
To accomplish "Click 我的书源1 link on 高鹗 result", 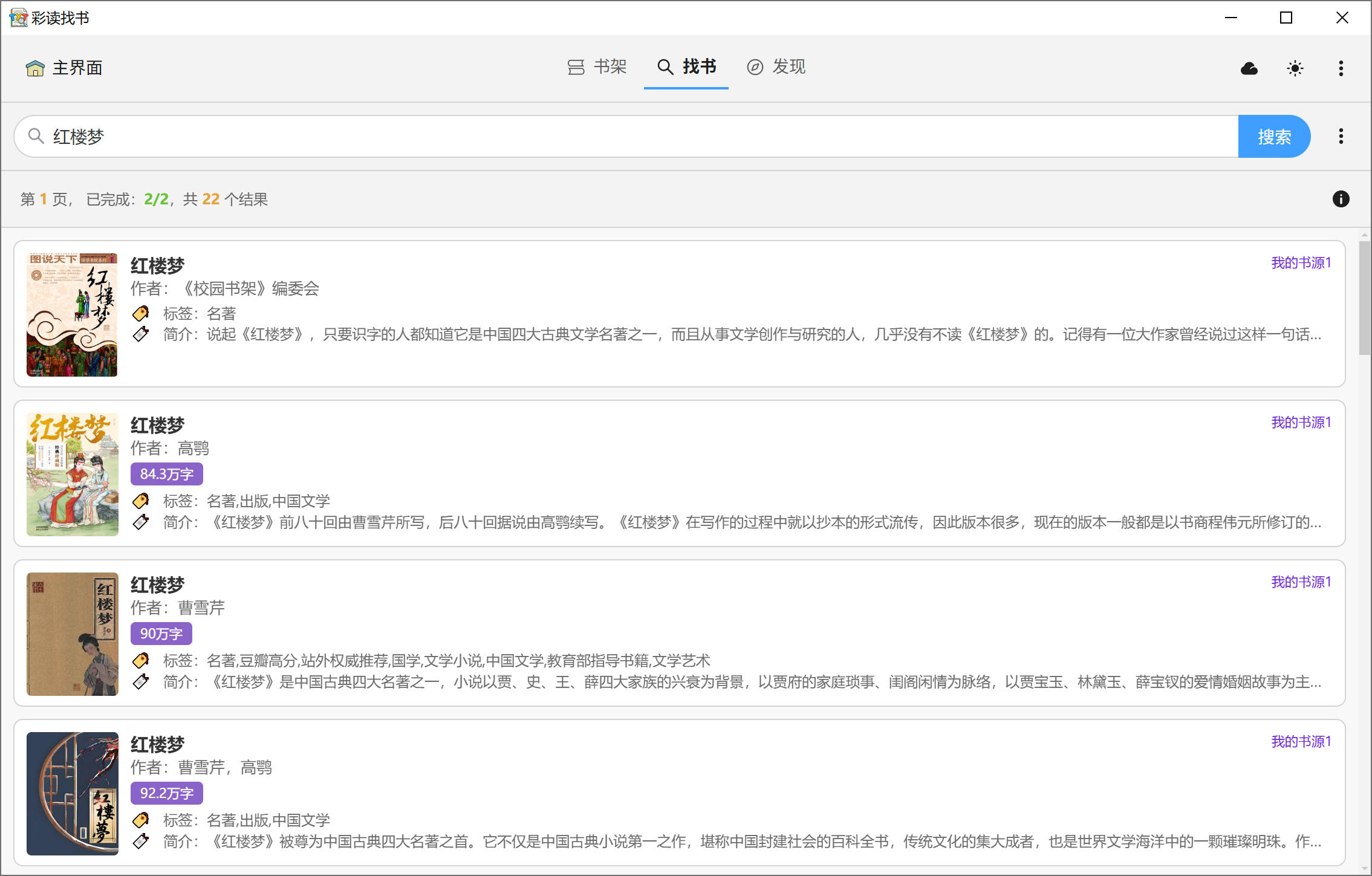I will (1301, 423).
